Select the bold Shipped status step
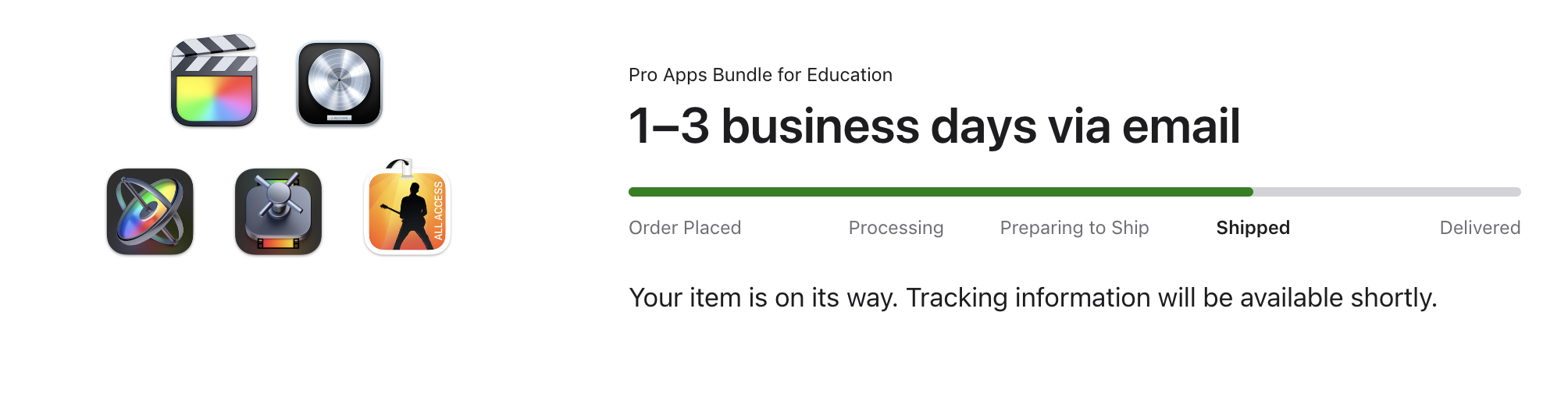Image resolution: width=1568 pixels, height=415 pixels. [x=1253, y=228]
